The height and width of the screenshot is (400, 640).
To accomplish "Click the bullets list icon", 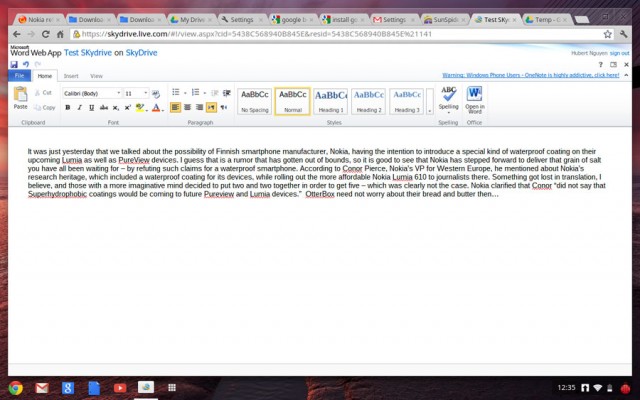I will (175, 92).
